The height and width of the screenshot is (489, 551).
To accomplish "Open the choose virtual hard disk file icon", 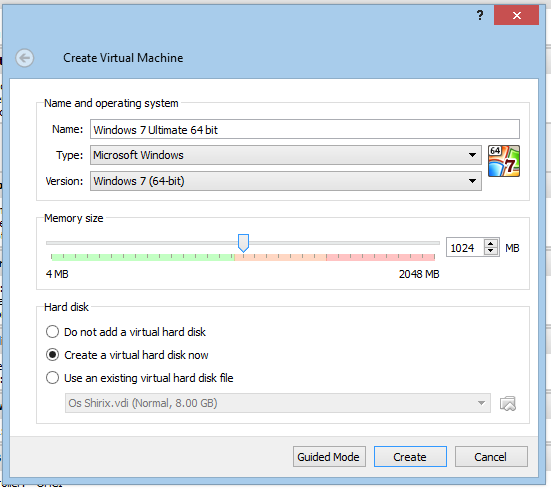I will tap(508, 403).
